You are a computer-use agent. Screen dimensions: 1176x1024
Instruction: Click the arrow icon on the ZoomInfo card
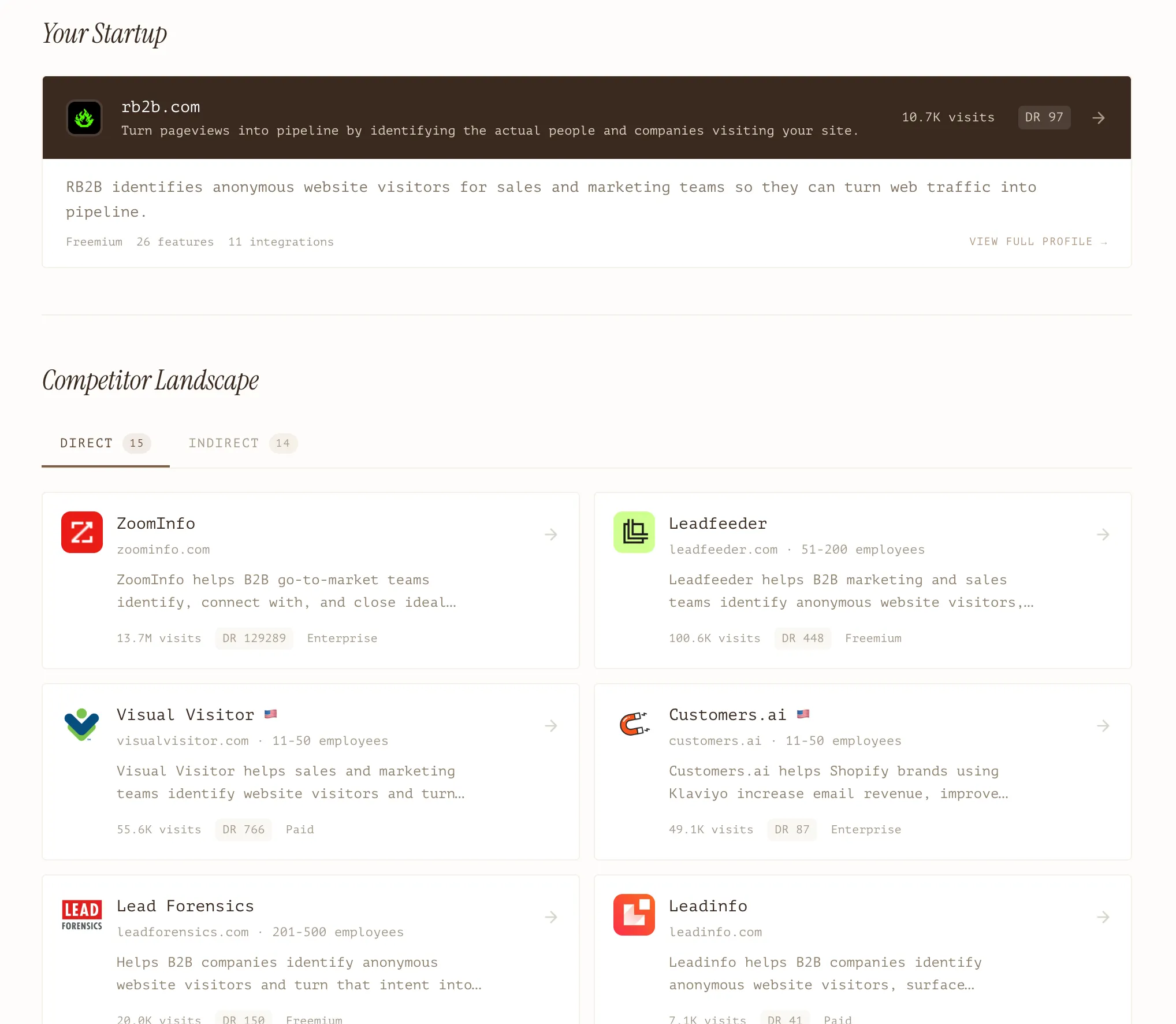click(551, 534)
